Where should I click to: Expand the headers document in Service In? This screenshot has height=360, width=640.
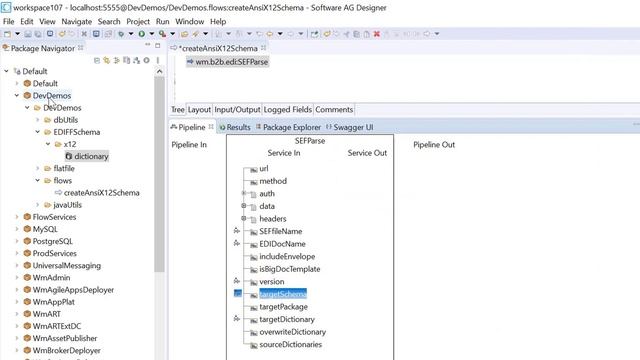click(244, 218)
